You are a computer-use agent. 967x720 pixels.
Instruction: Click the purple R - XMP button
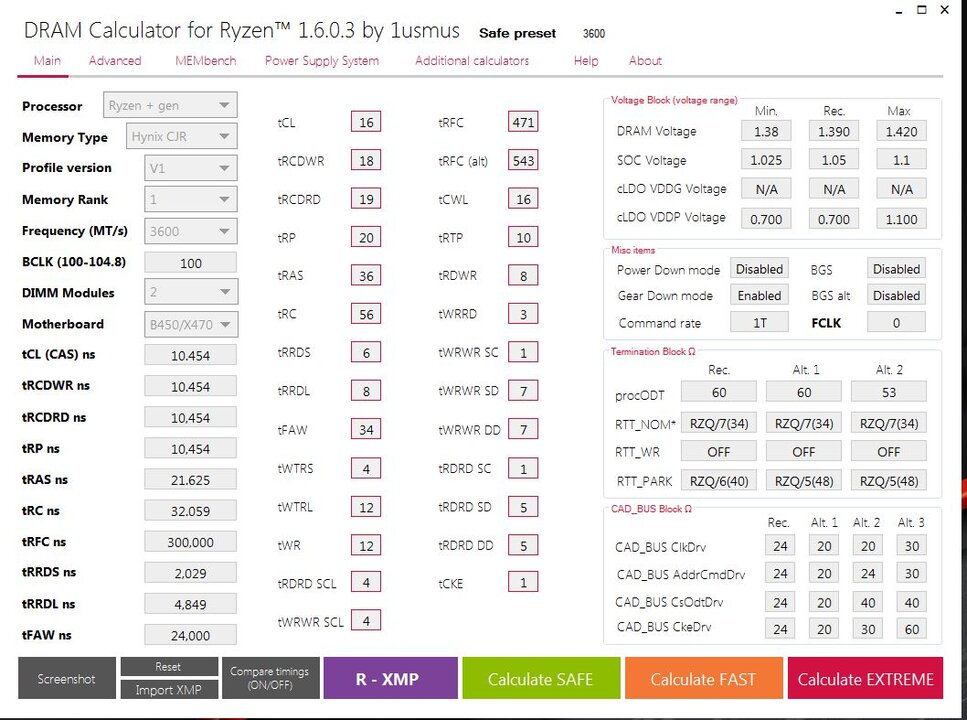pos(390,678)
